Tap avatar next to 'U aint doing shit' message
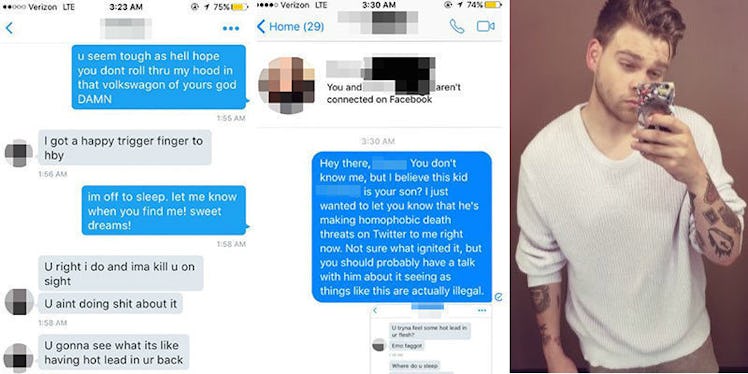This screenshot has height=374, width=748. (x=19, y=302)
